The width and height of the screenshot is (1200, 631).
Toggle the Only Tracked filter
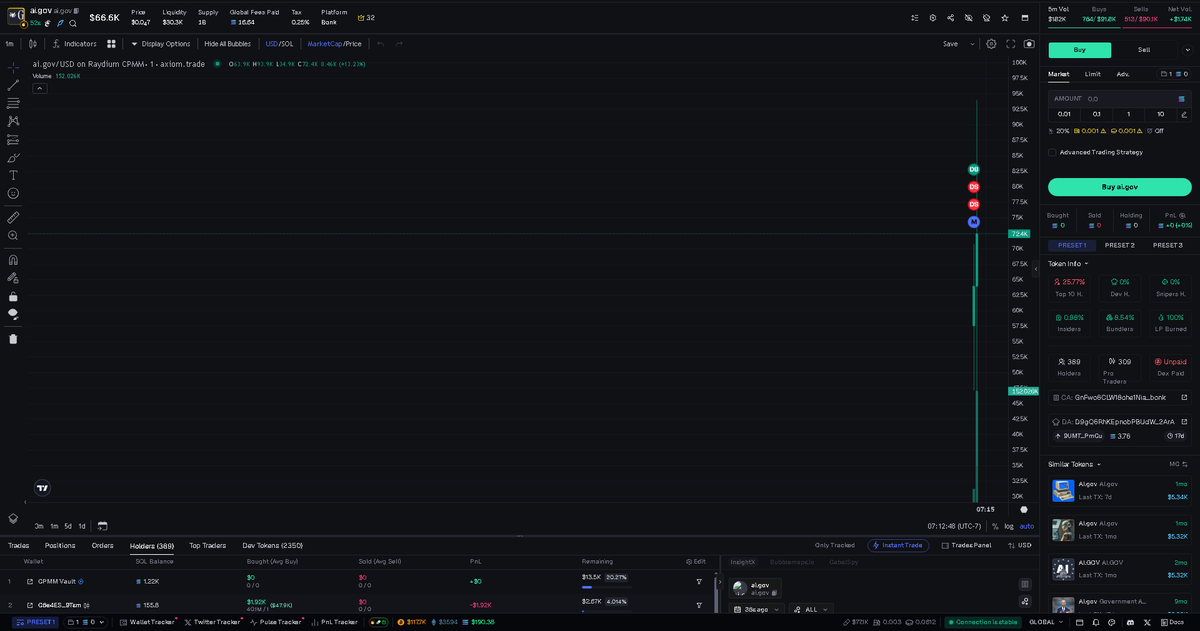pos(835,546)
